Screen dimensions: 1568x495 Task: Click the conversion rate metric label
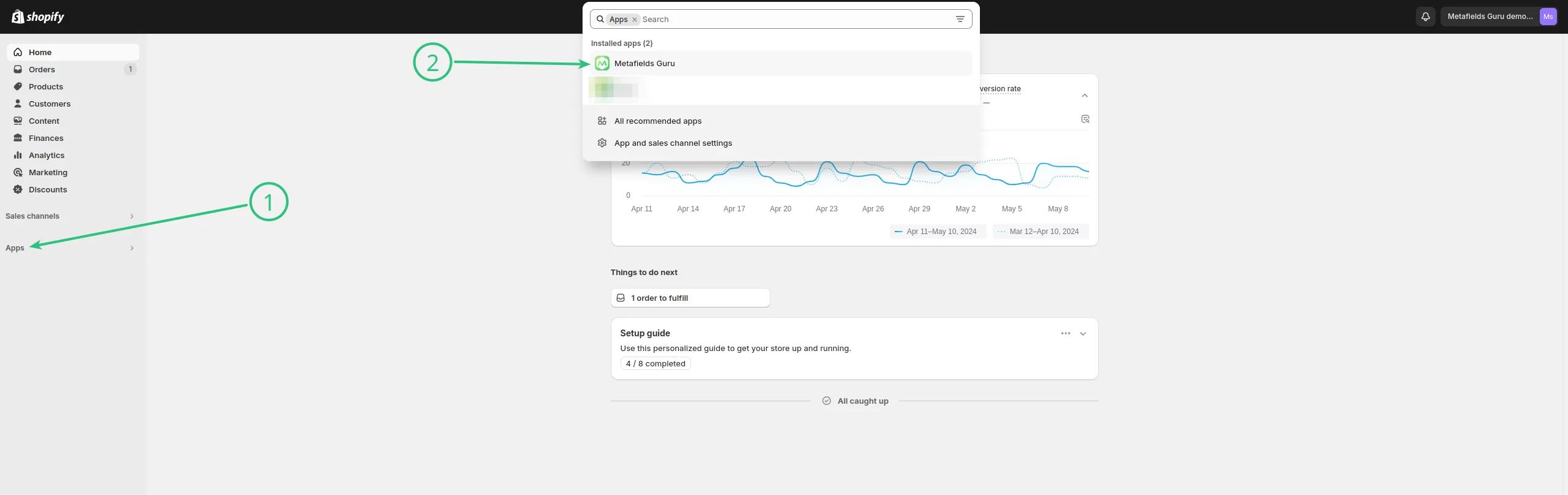pyautogui.click(x=1000, y=89)
